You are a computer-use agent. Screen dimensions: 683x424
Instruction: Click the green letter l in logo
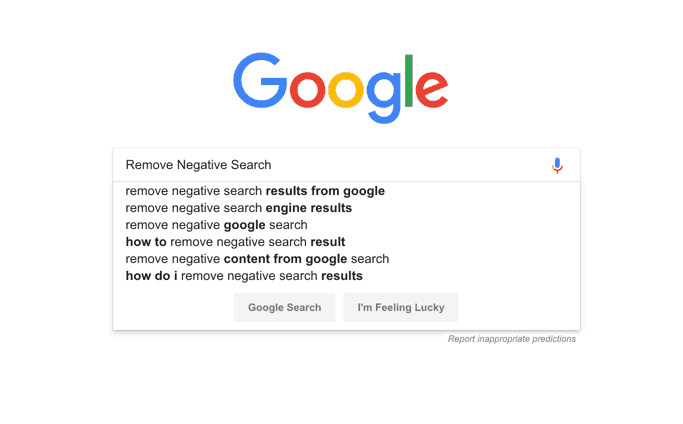pyautogui.click(x=409, y=81)
